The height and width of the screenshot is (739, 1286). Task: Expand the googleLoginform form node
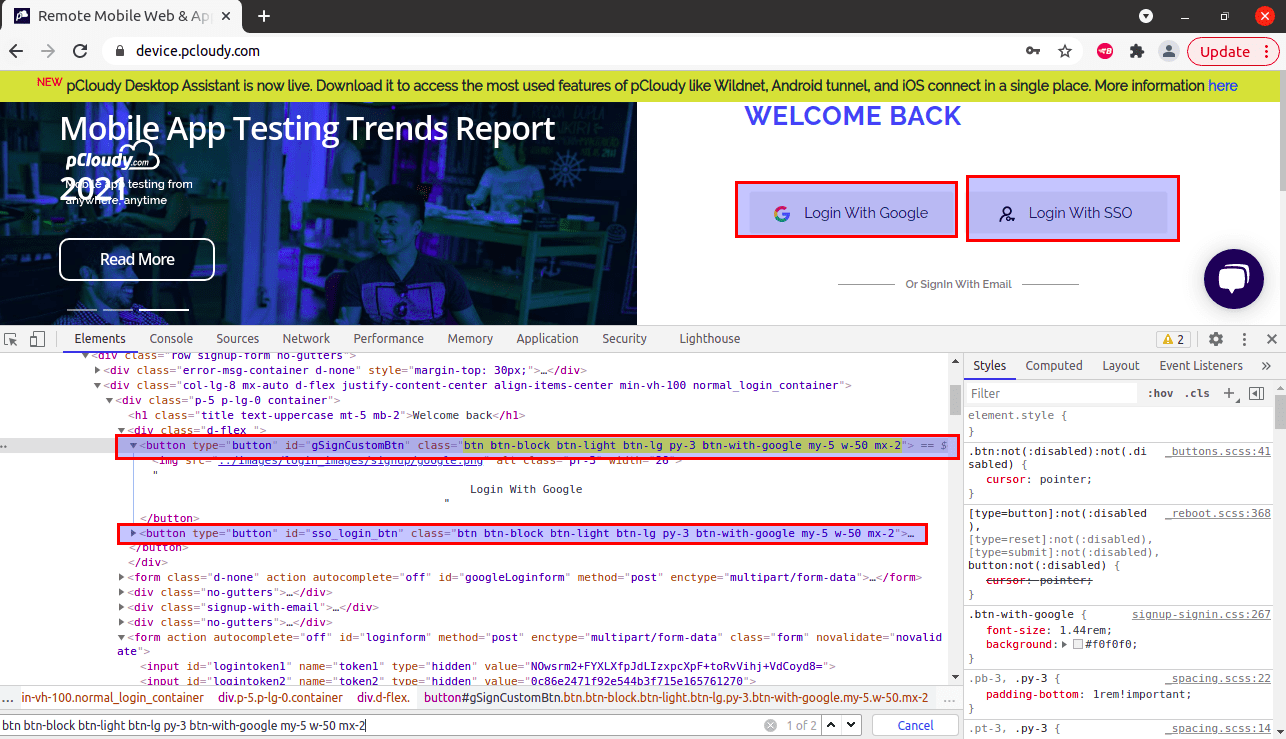tap(122, 577)
